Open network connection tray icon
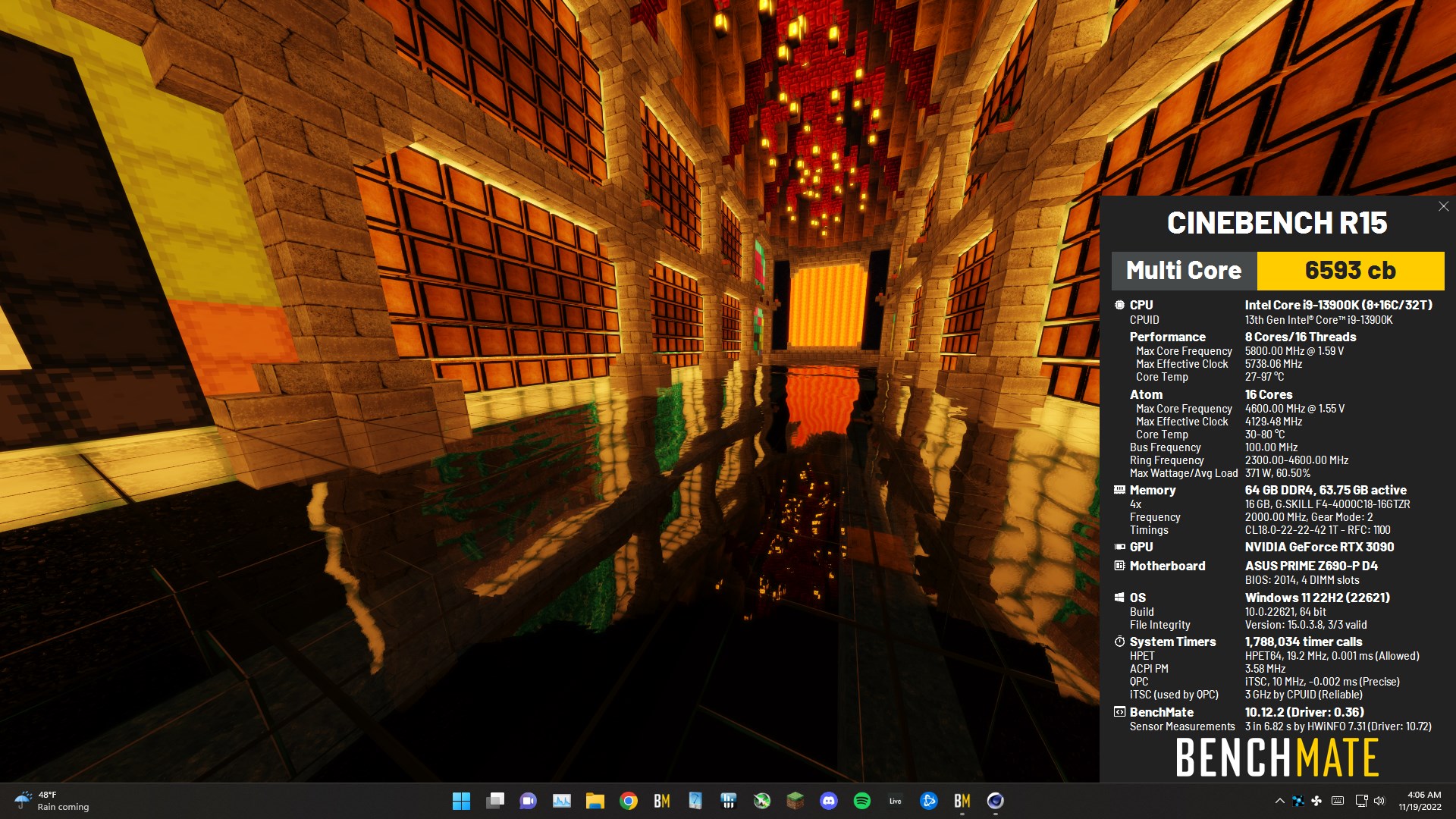 tap(1361, 801)
